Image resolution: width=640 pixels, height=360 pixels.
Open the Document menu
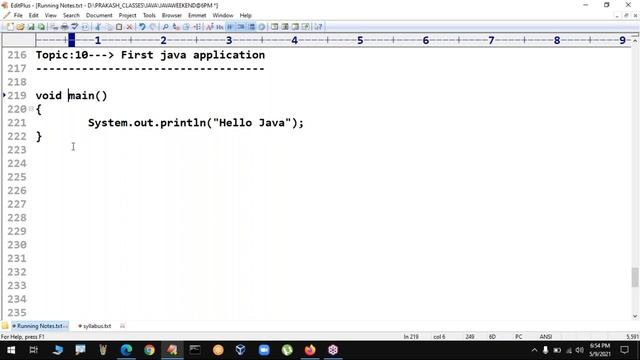[x=99, y=15]
